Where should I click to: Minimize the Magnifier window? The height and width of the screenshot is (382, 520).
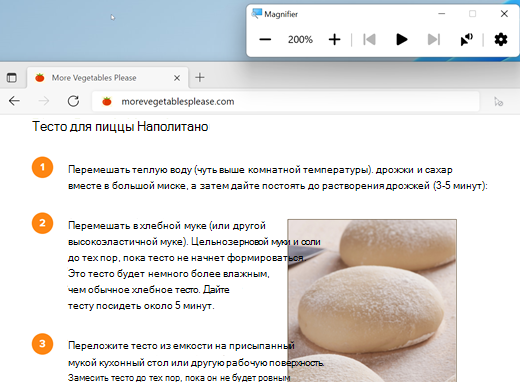(x=442, y=14)
